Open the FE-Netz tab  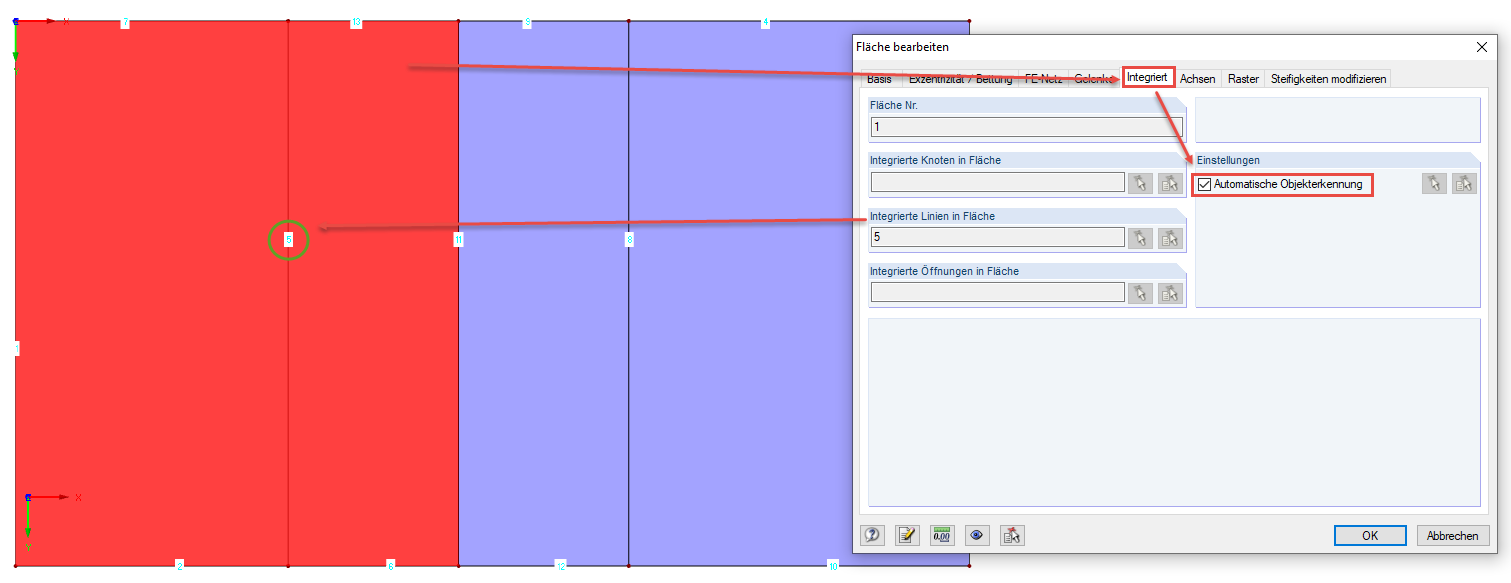[1043, 79]
